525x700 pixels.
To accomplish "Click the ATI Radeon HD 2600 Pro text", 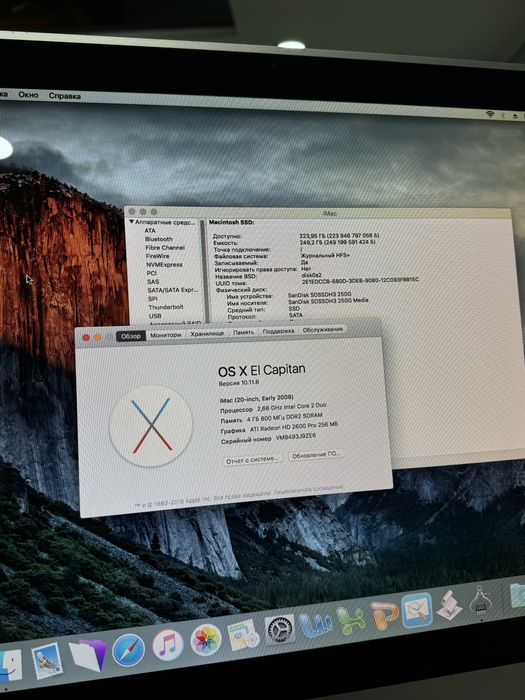I will tap(294, 427).
